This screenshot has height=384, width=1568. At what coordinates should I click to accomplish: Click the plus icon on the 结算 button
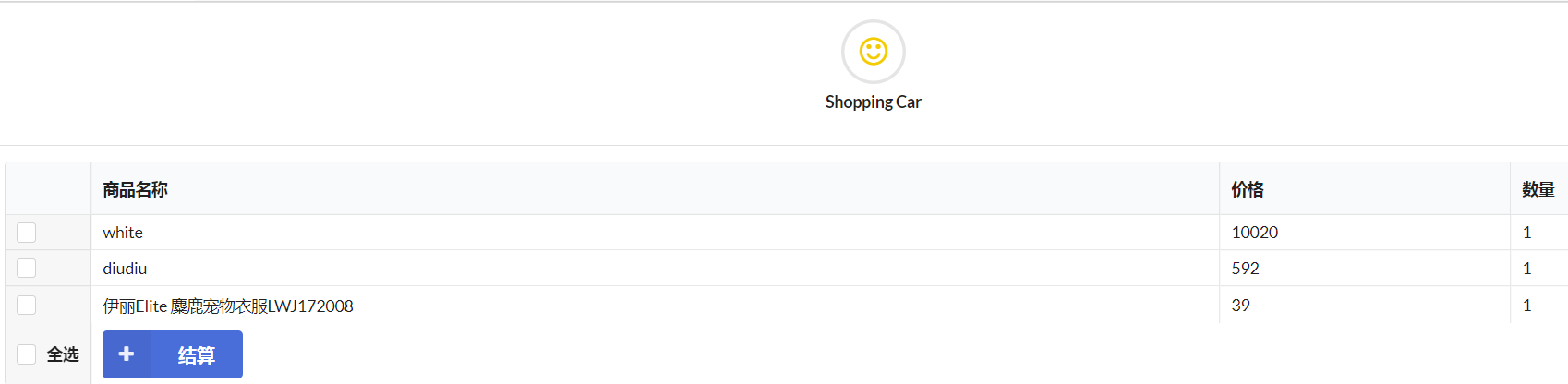(127, 354)
